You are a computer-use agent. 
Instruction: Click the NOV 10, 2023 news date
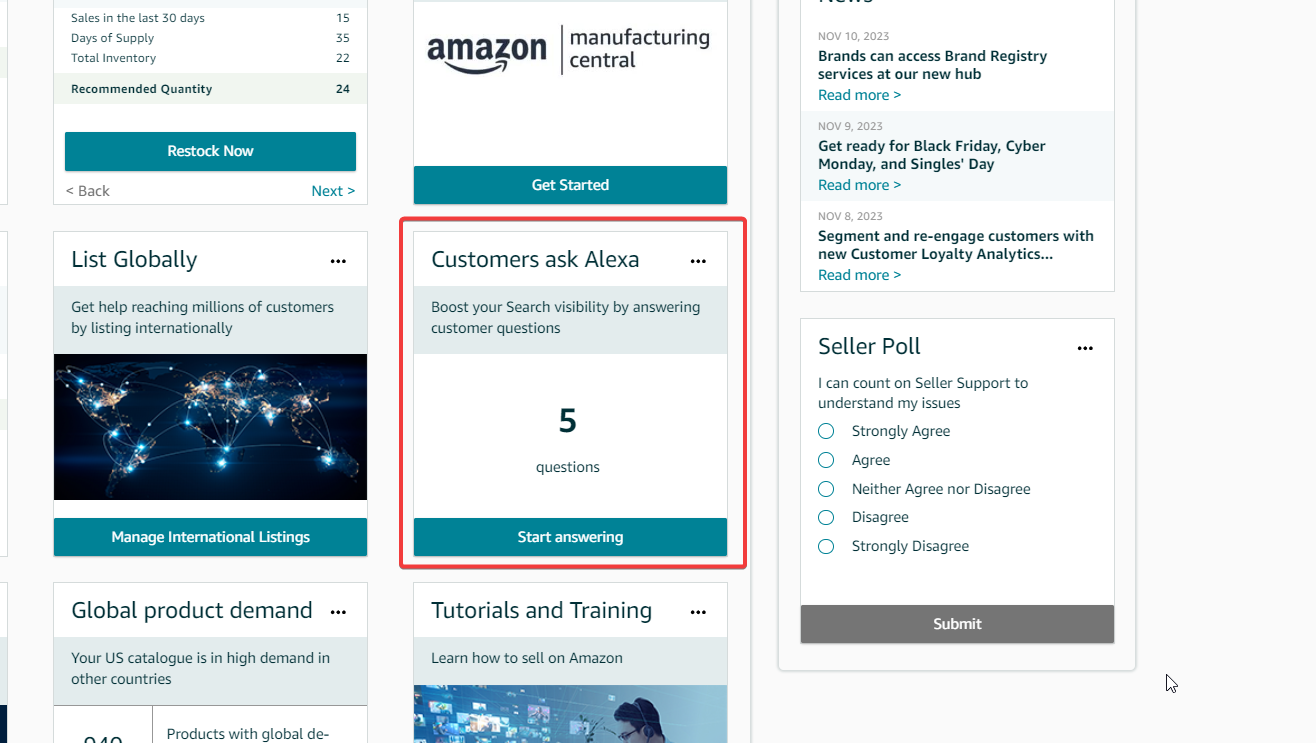[853, 37]
